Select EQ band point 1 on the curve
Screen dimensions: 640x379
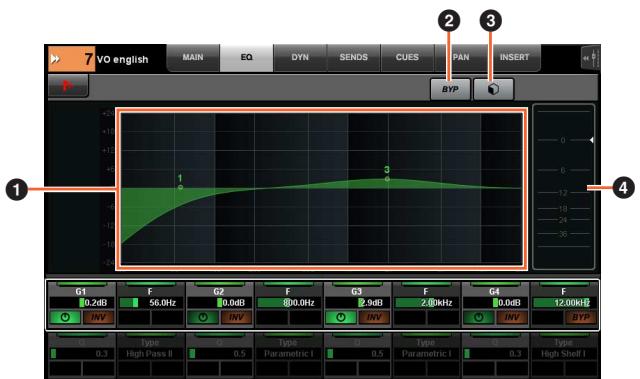(180, 187)
